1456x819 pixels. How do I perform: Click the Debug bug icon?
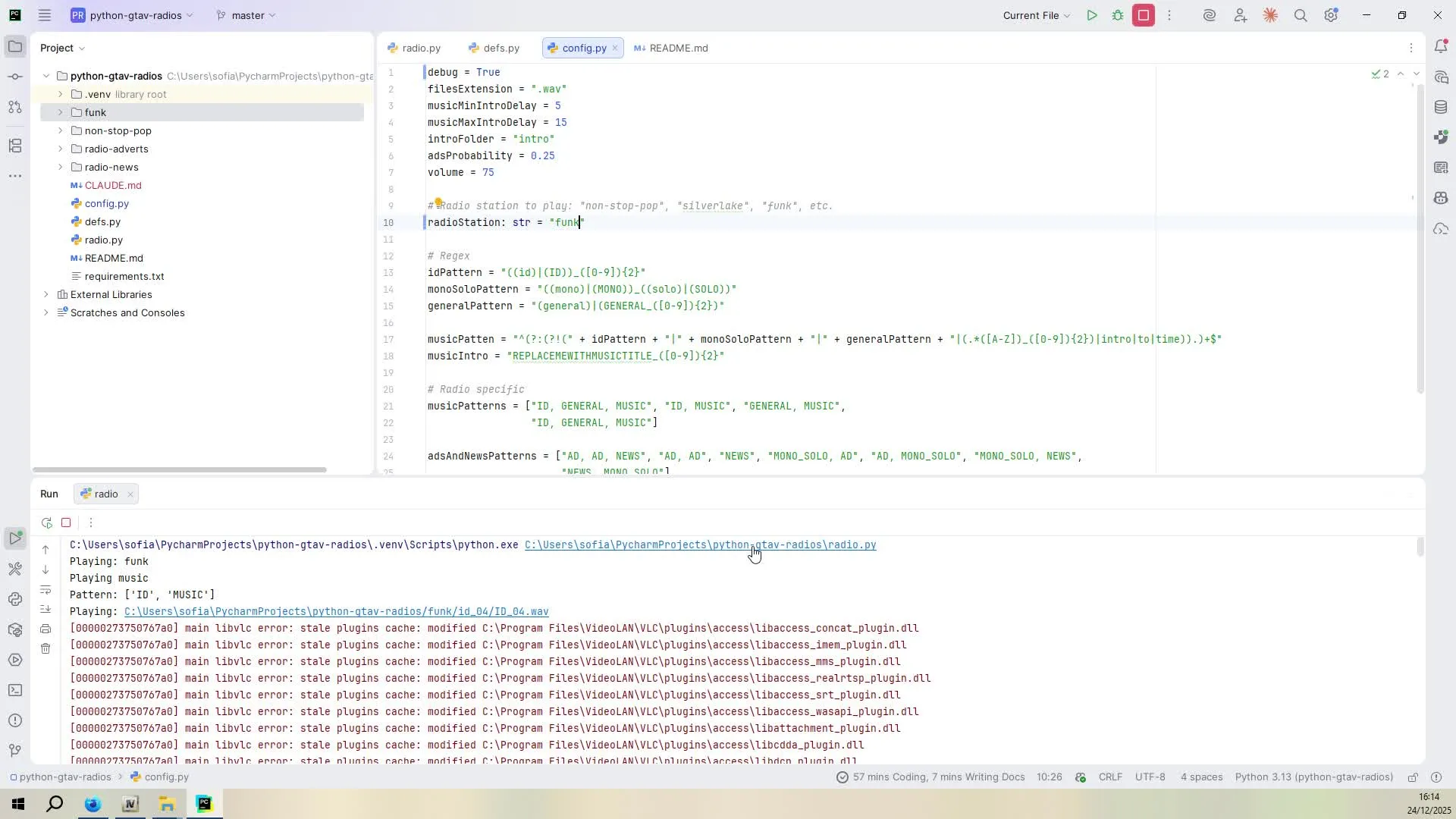[1118, 15]
